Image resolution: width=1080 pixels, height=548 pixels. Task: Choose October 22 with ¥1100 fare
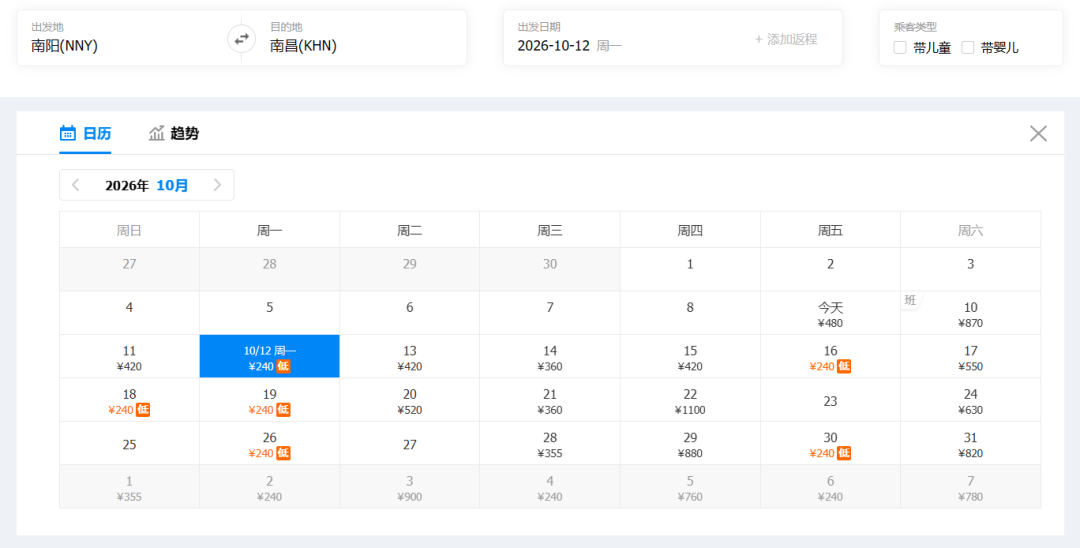(x=690, y=400)
